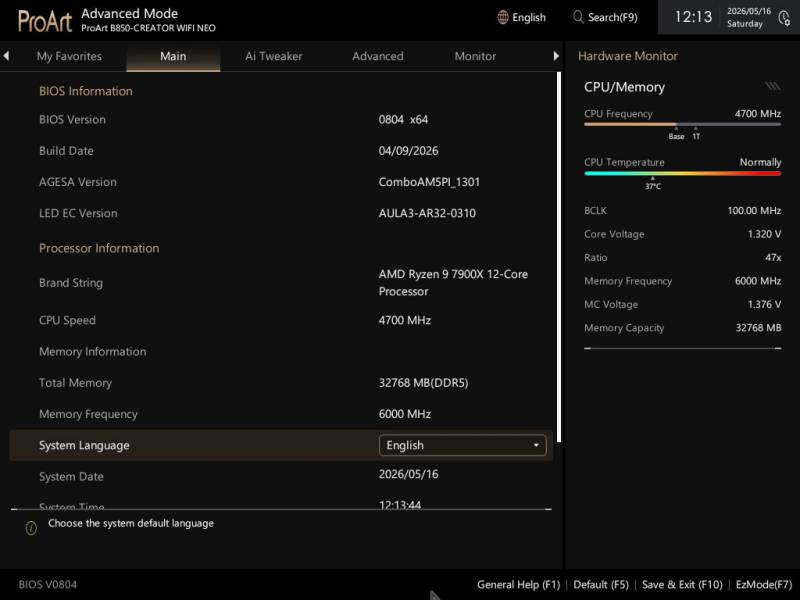Image resolution: width=800 pixels, height=600 pixels.
Task: Click the MC Voltage 1.376 V reading
Action: point(682,304)
